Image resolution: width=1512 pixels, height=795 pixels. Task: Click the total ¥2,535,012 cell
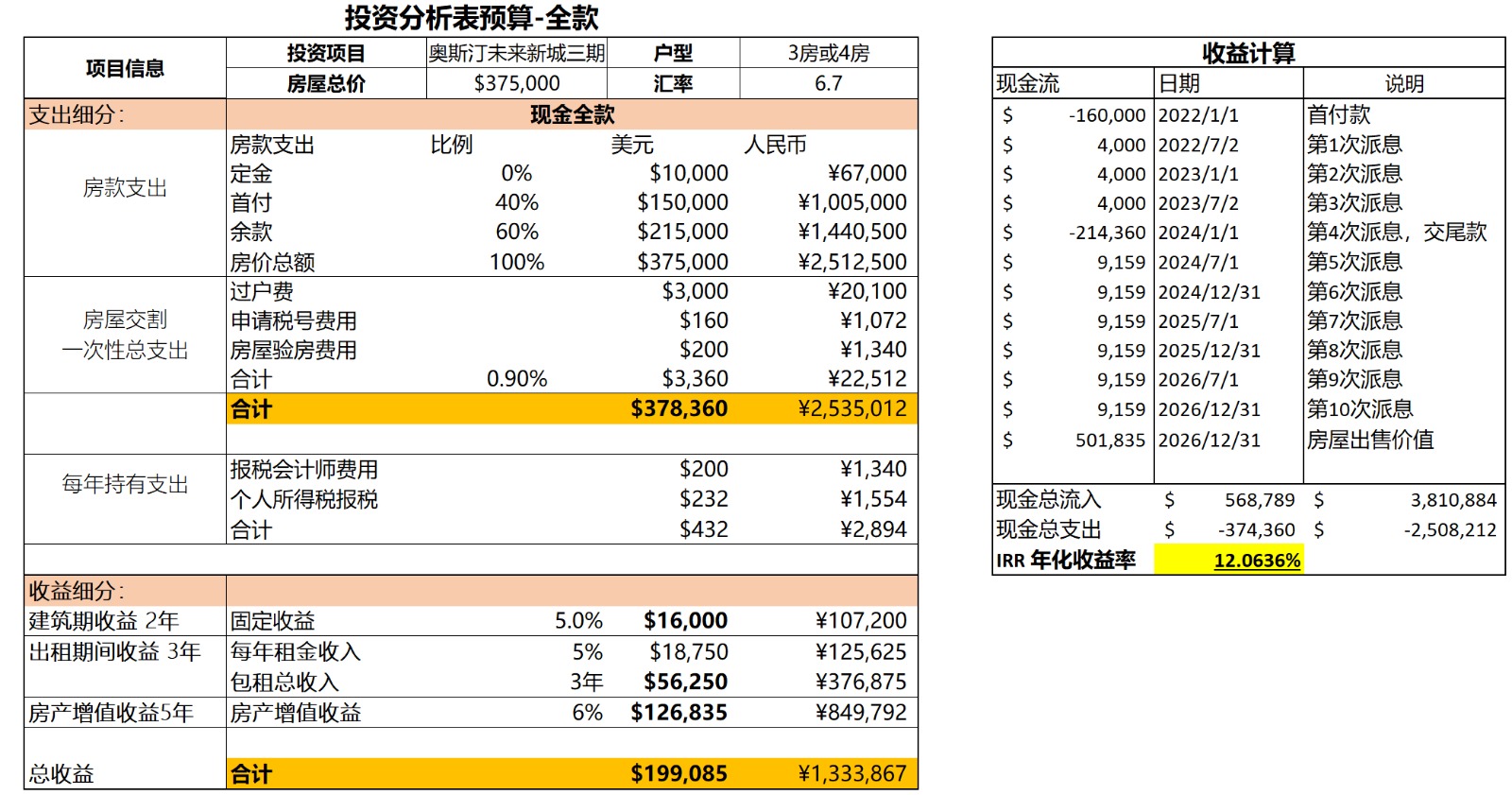pos(851,408)
